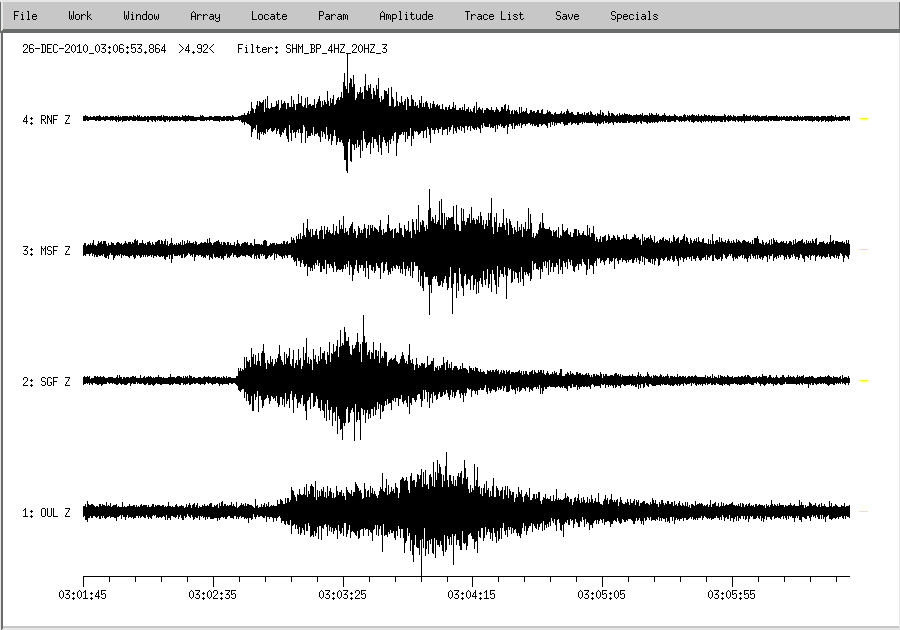Image resolution: width=900 pixels, height=630 pixels.
Task: Select the OUL Z trace label
Action: click(46, 513)
